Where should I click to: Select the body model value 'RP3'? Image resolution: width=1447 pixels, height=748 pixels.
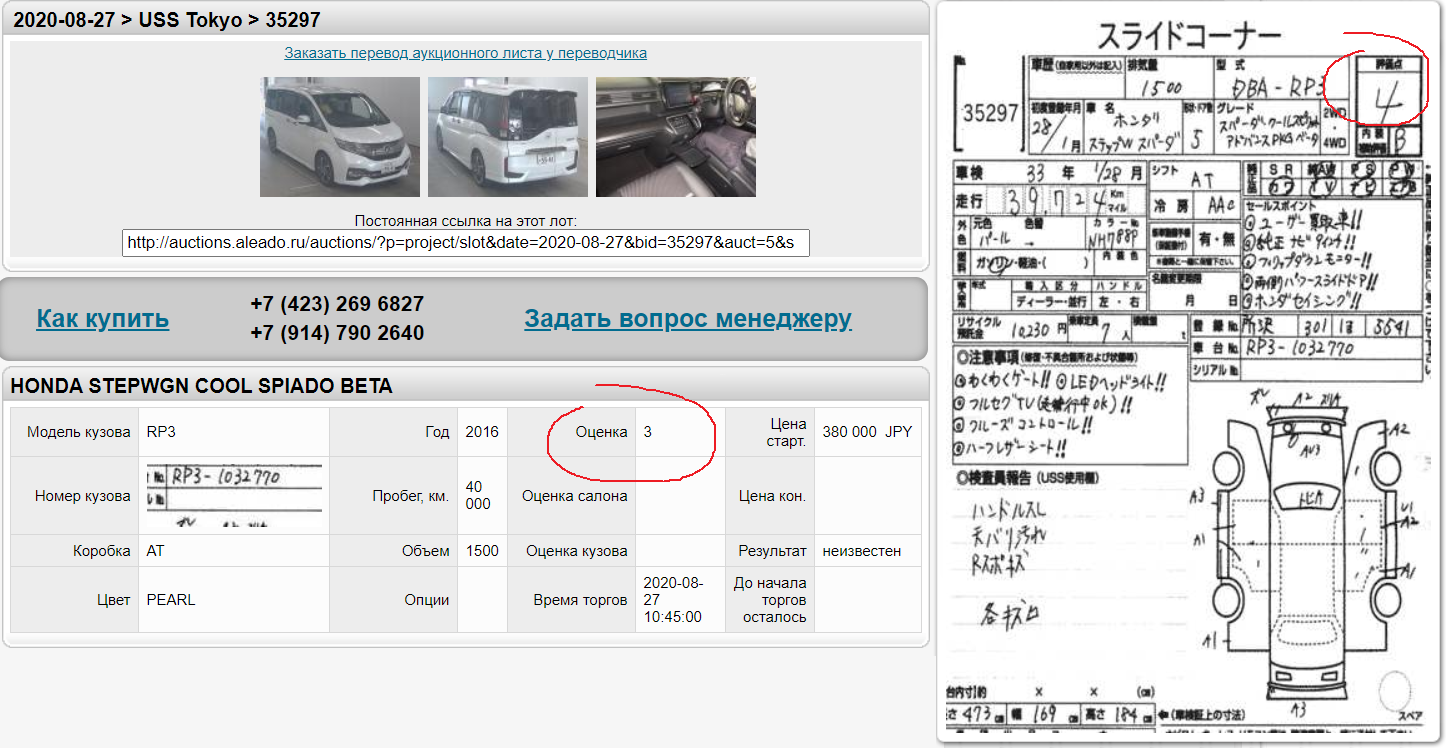[x=161, y=432]
